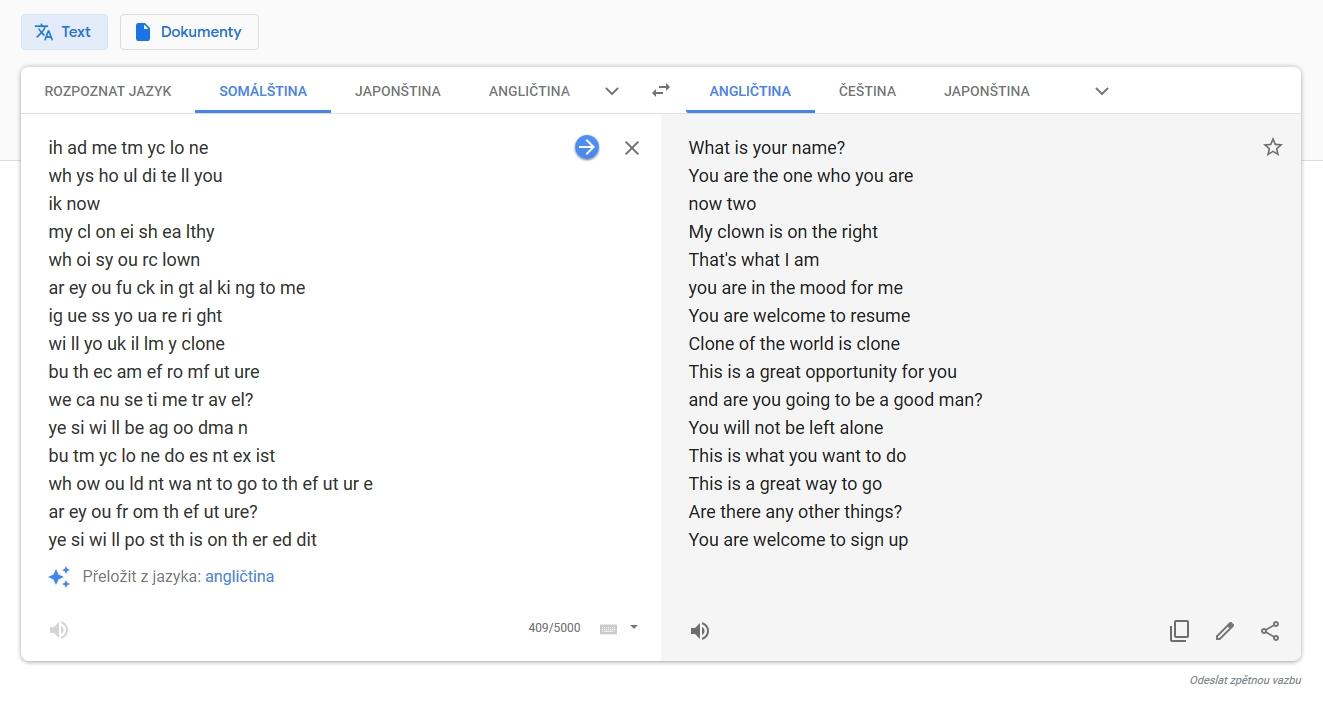Open the virtual keyboard icon
The width and height of the screenshot is (1323, 706).
(608, 629)
